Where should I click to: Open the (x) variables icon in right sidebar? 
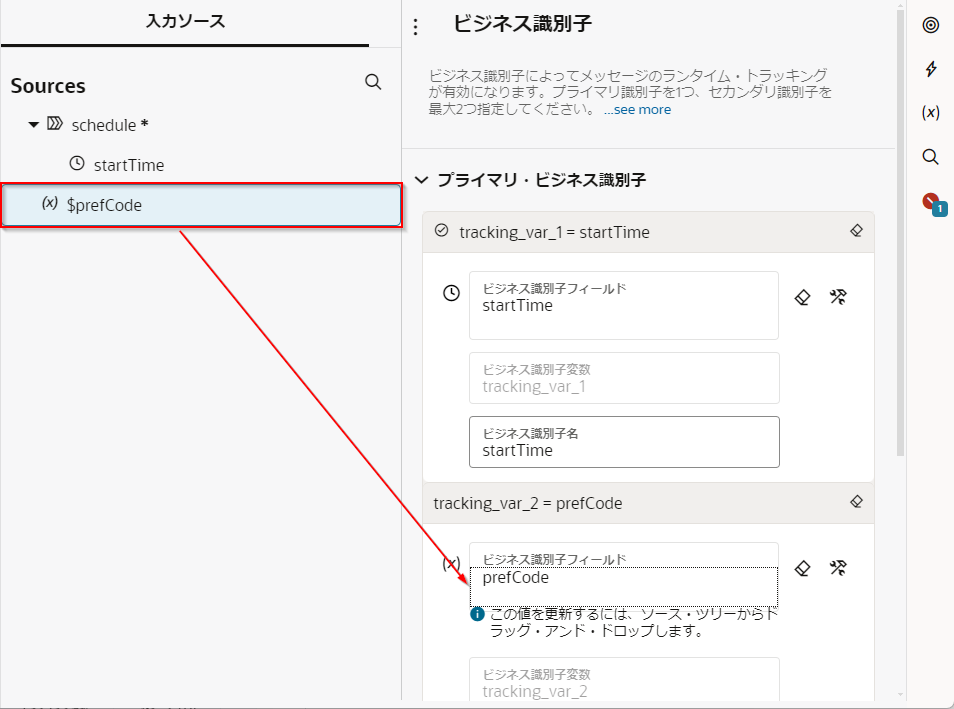pyautogui.click(x=930, y=113)
